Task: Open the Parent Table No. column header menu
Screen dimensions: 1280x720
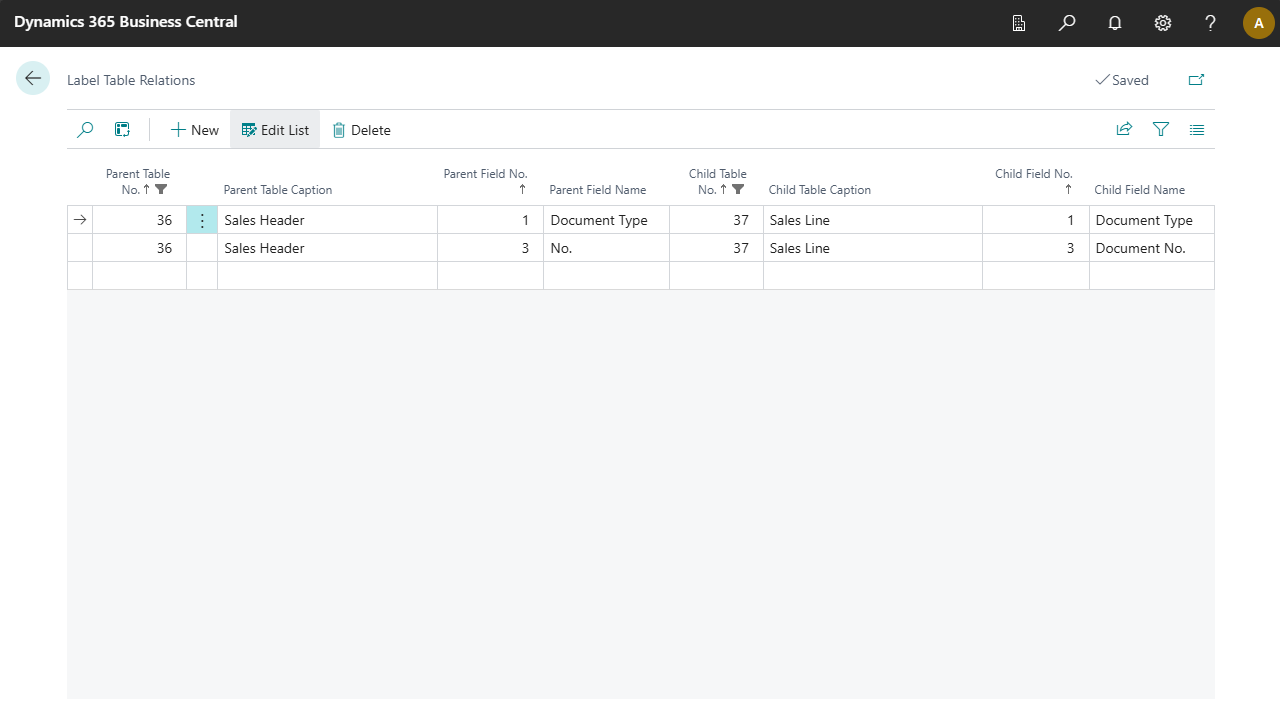Action: (138, 181)
